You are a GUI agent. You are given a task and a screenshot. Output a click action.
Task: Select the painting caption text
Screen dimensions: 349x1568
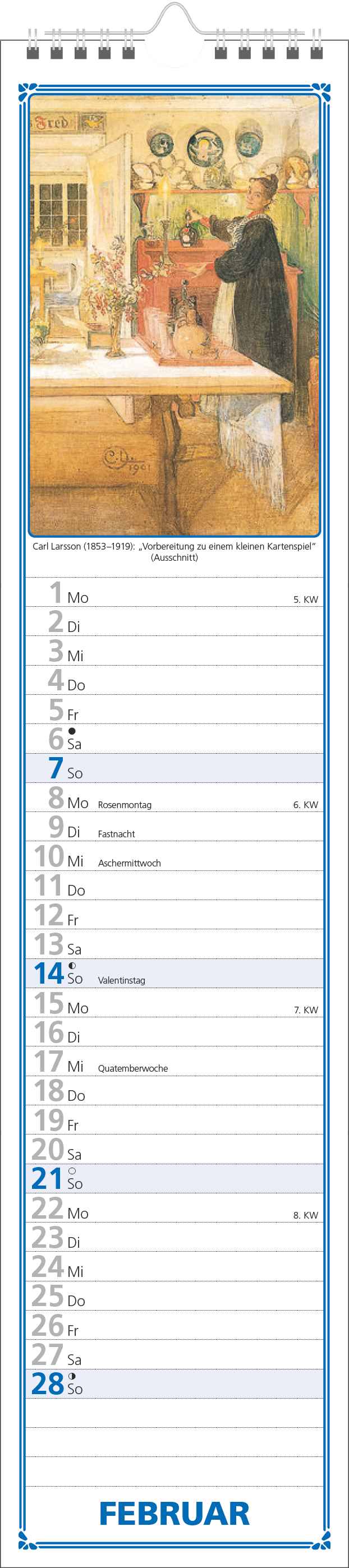174,551
